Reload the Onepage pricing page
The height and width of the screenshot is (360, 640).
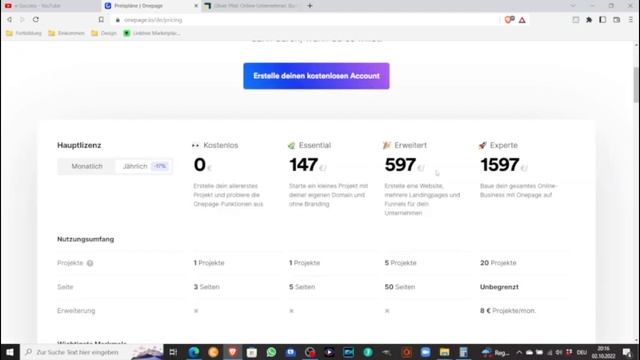coord(36,20)
